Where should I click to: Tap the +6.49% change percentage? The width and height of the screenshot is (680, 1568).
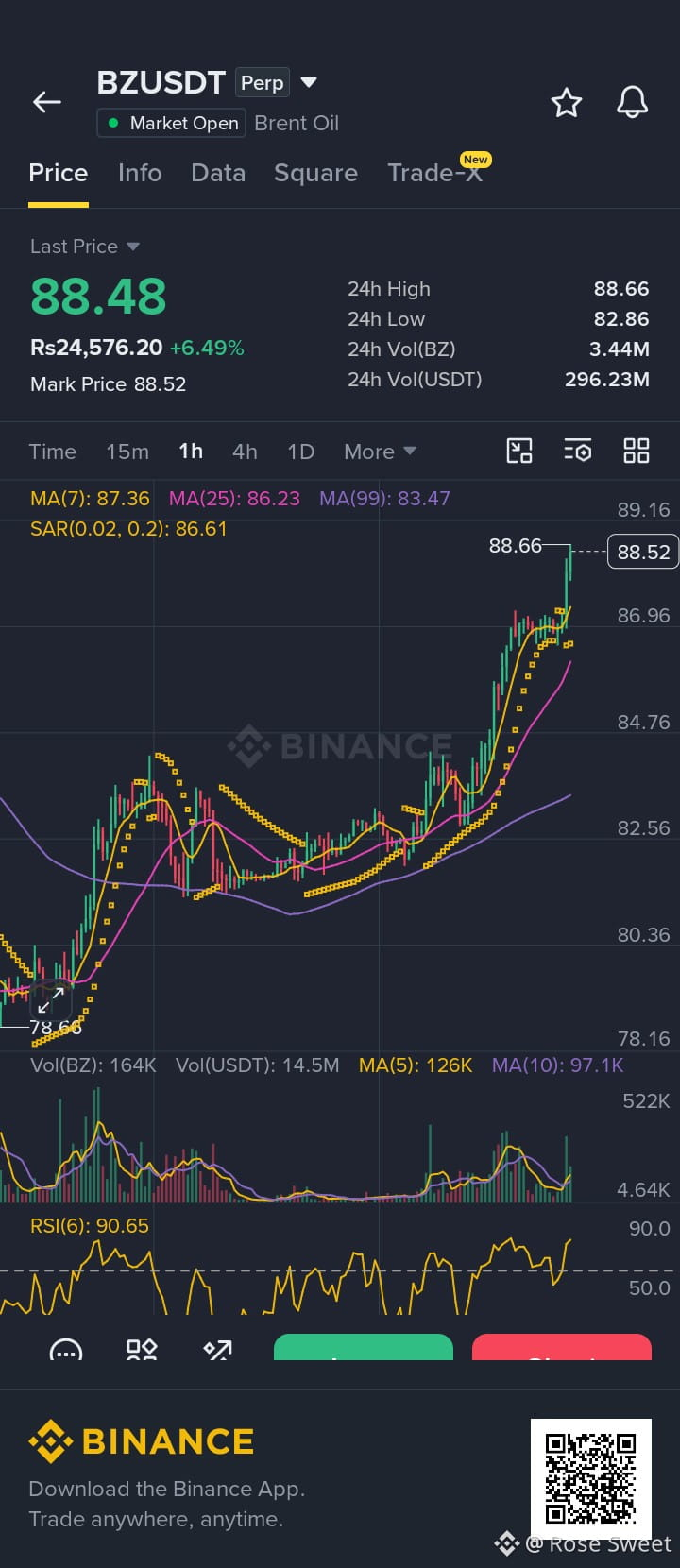(x=207, y=348)
